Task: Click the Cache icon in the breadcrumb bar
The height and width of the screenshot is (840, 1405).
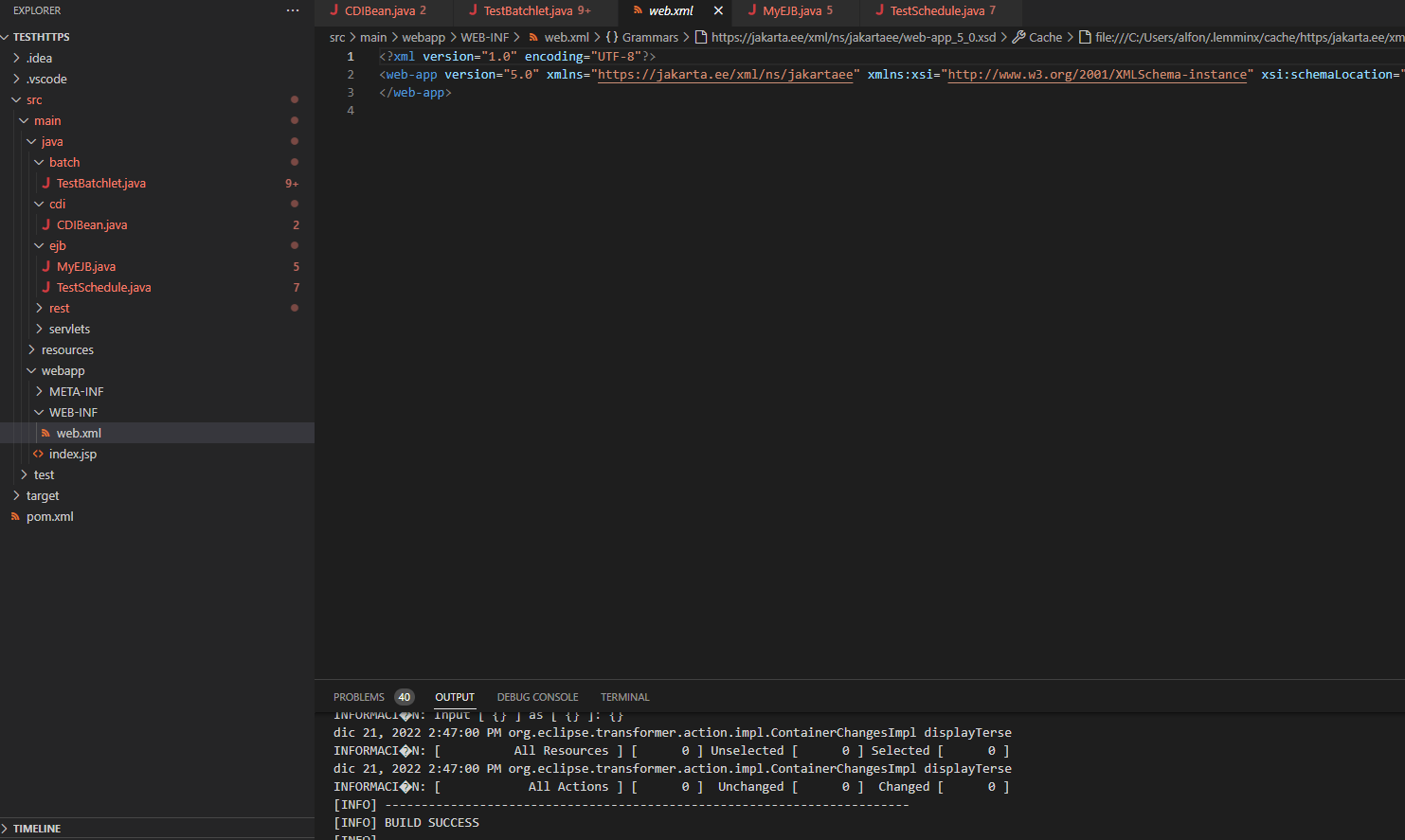Action: (x=1018, y=37)
